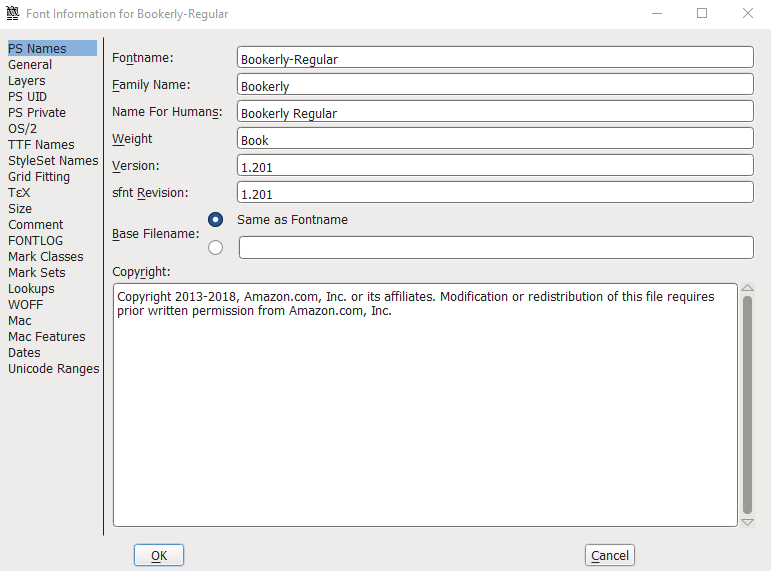The width and height of the screenshot is (771, 571).
Task: Select Mac Features category
Action: tap(47, 336)
